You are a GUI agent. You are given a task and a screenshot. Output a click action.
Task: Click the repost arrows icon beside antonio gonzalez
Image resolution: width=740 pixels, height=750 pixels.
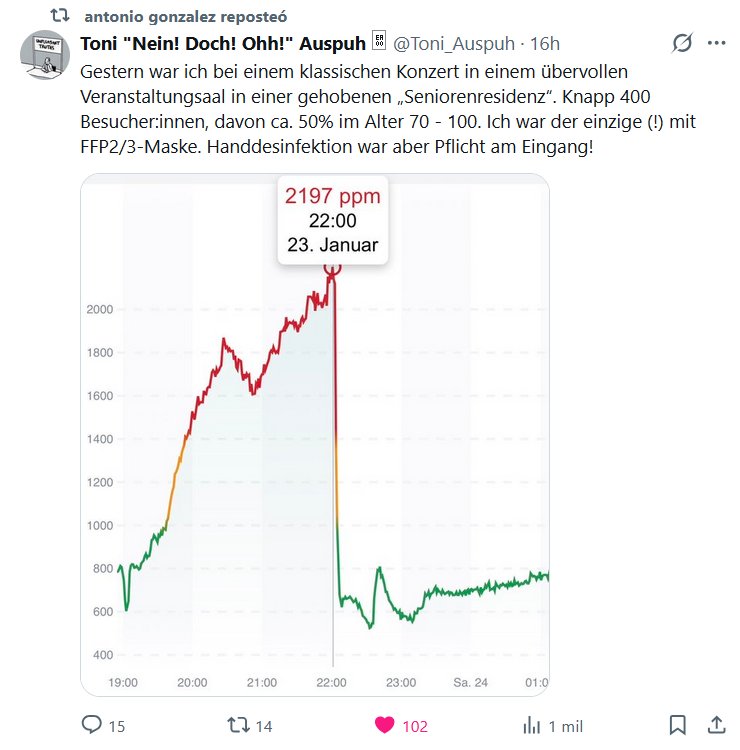(60, 17)
